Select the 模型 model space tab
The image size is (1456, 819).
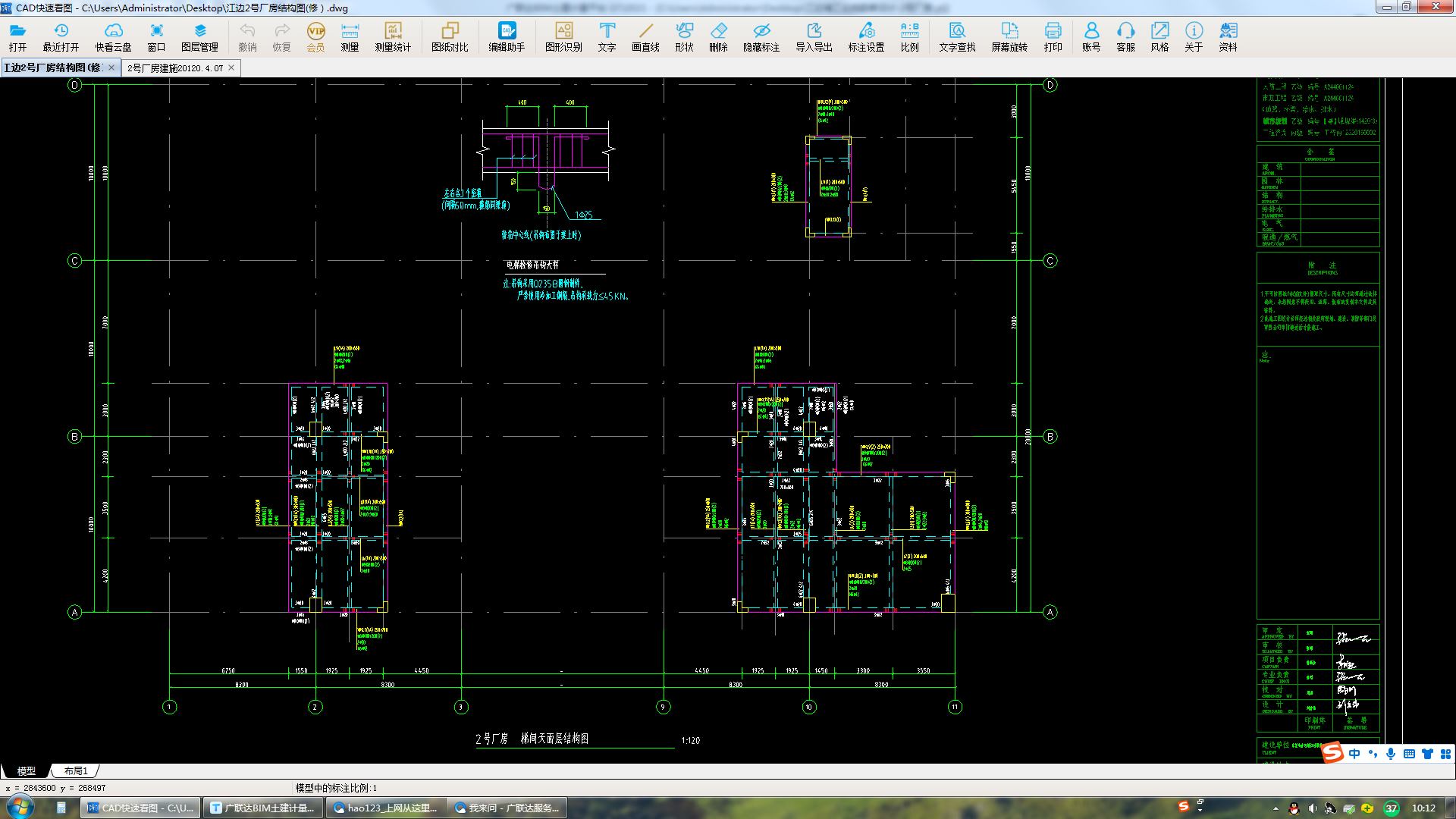[26, 770]
